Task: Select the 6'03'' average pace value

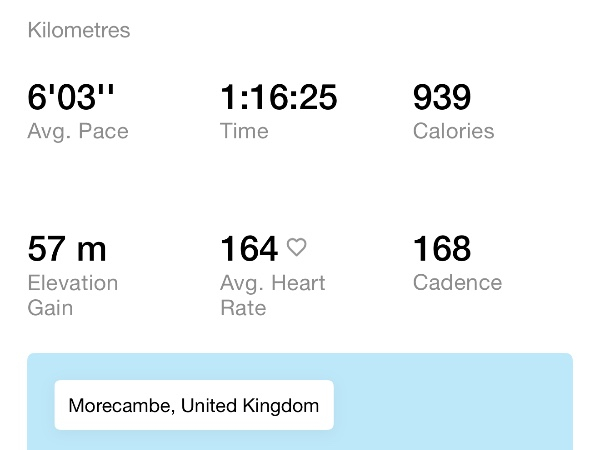Action: click(x=70, y=98)
